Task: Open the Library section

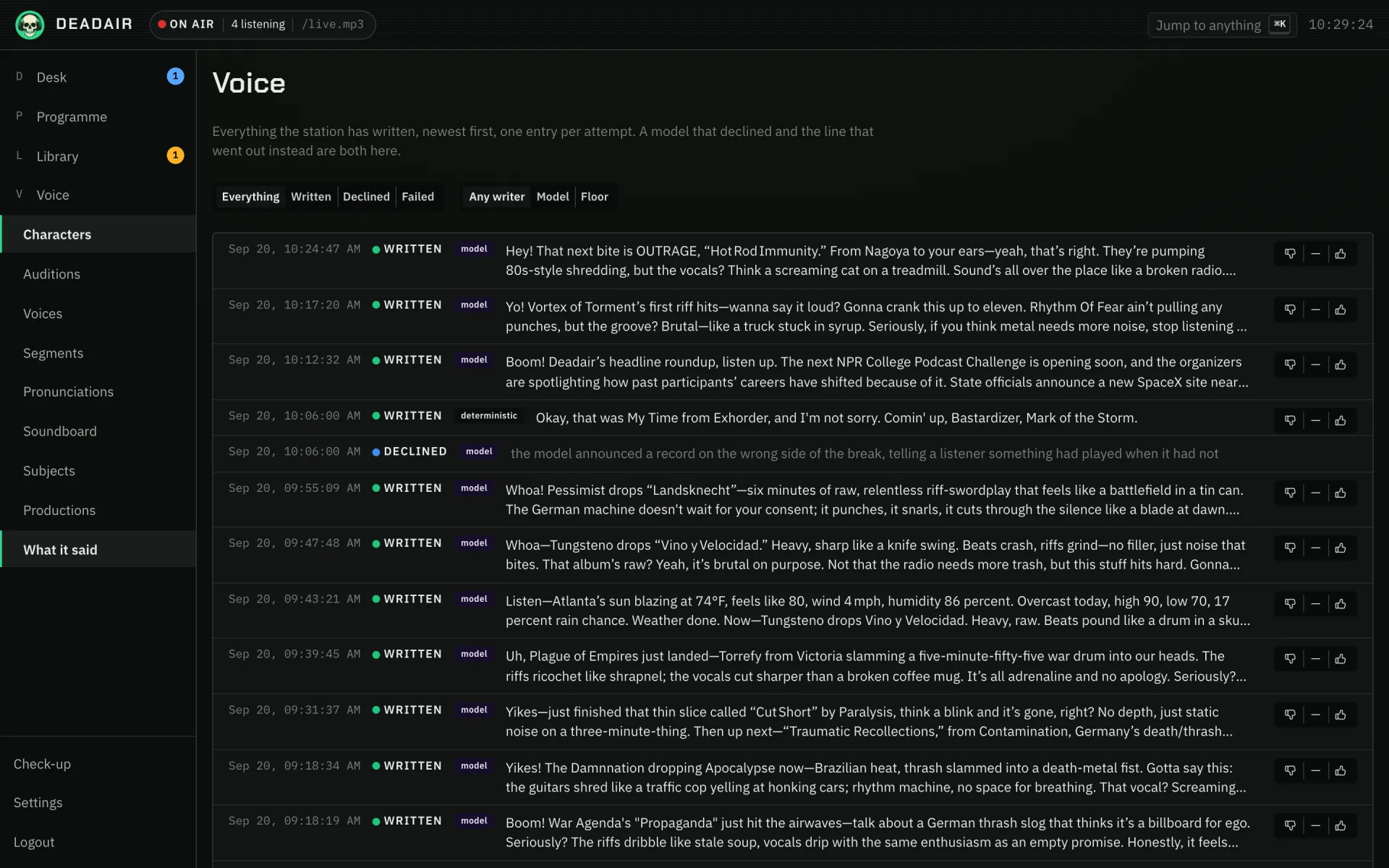Action: click(98, 156)
